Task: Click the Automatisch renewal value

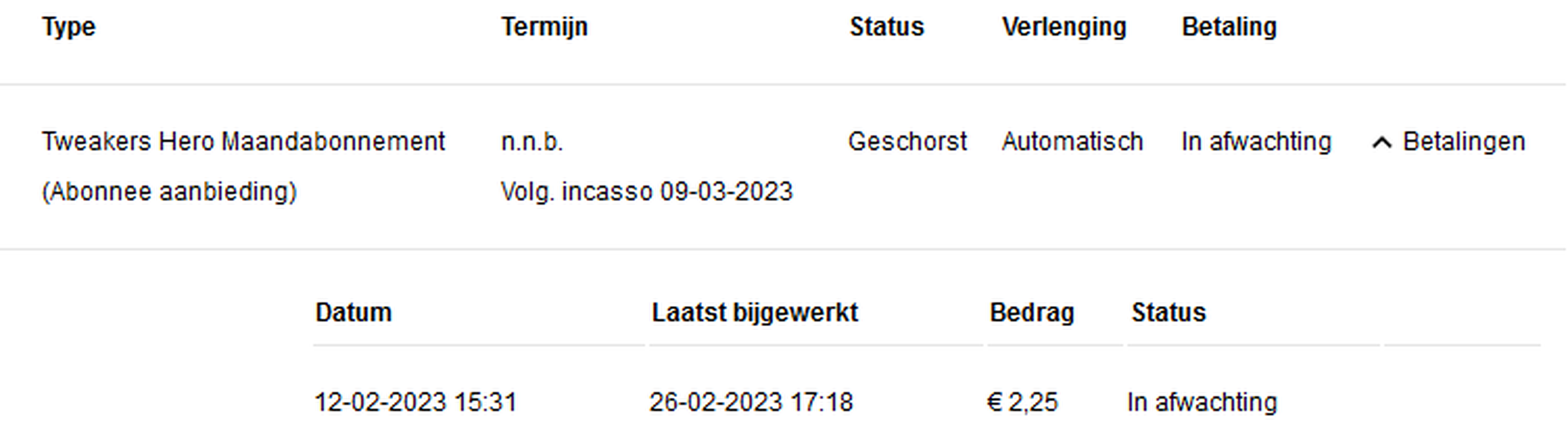Action: click(x=1072, y=142)
